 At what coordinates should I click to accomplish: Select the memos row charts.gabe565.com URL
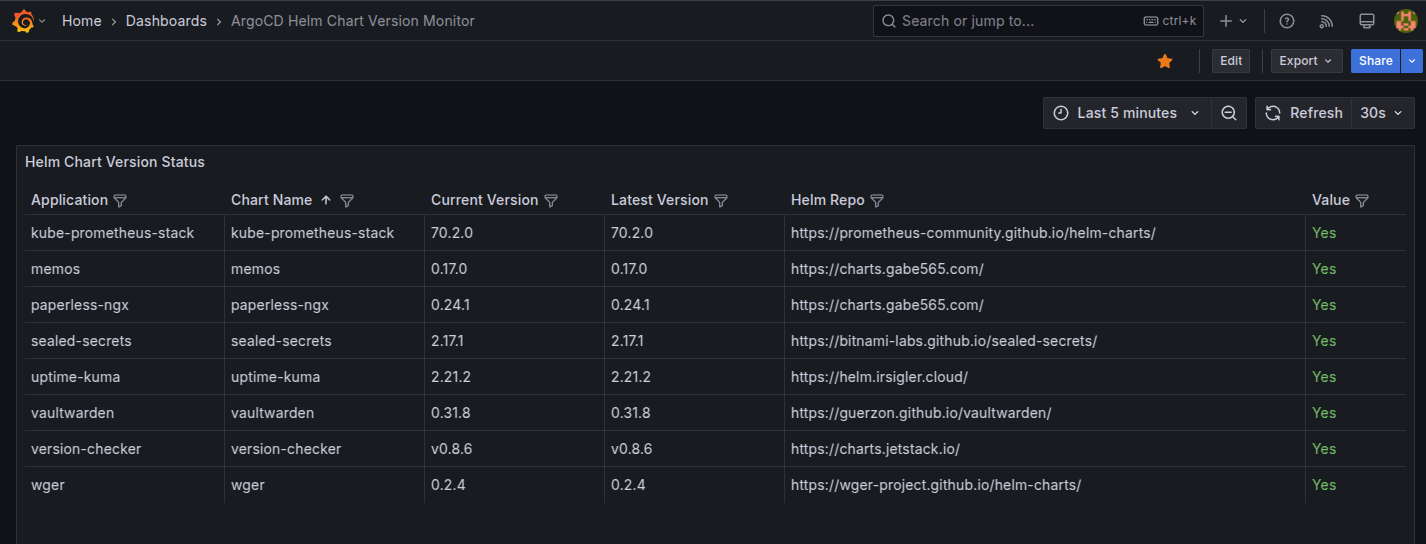pyautogui.click(x=887, y=269)
